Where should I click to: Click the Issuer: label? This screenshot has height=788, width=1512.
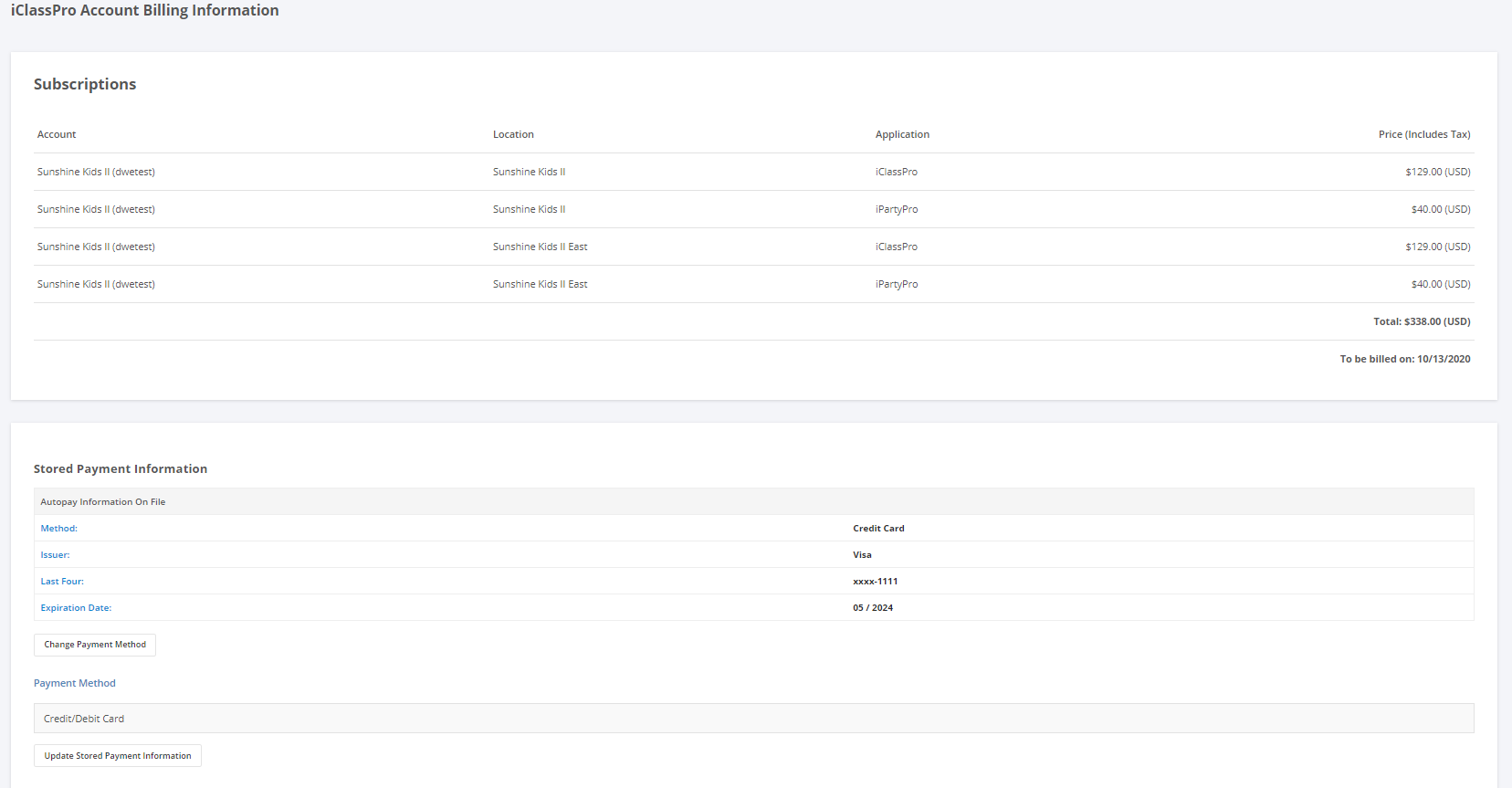tap(55, 555)
